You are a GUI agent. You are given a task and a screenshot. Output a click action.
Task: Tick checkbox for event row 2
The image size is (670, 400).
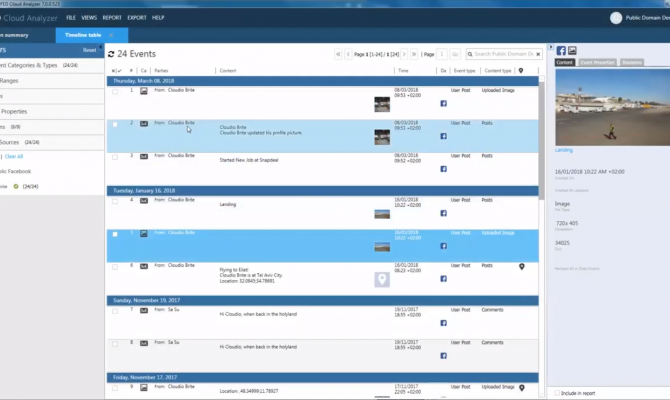[115, 124]
